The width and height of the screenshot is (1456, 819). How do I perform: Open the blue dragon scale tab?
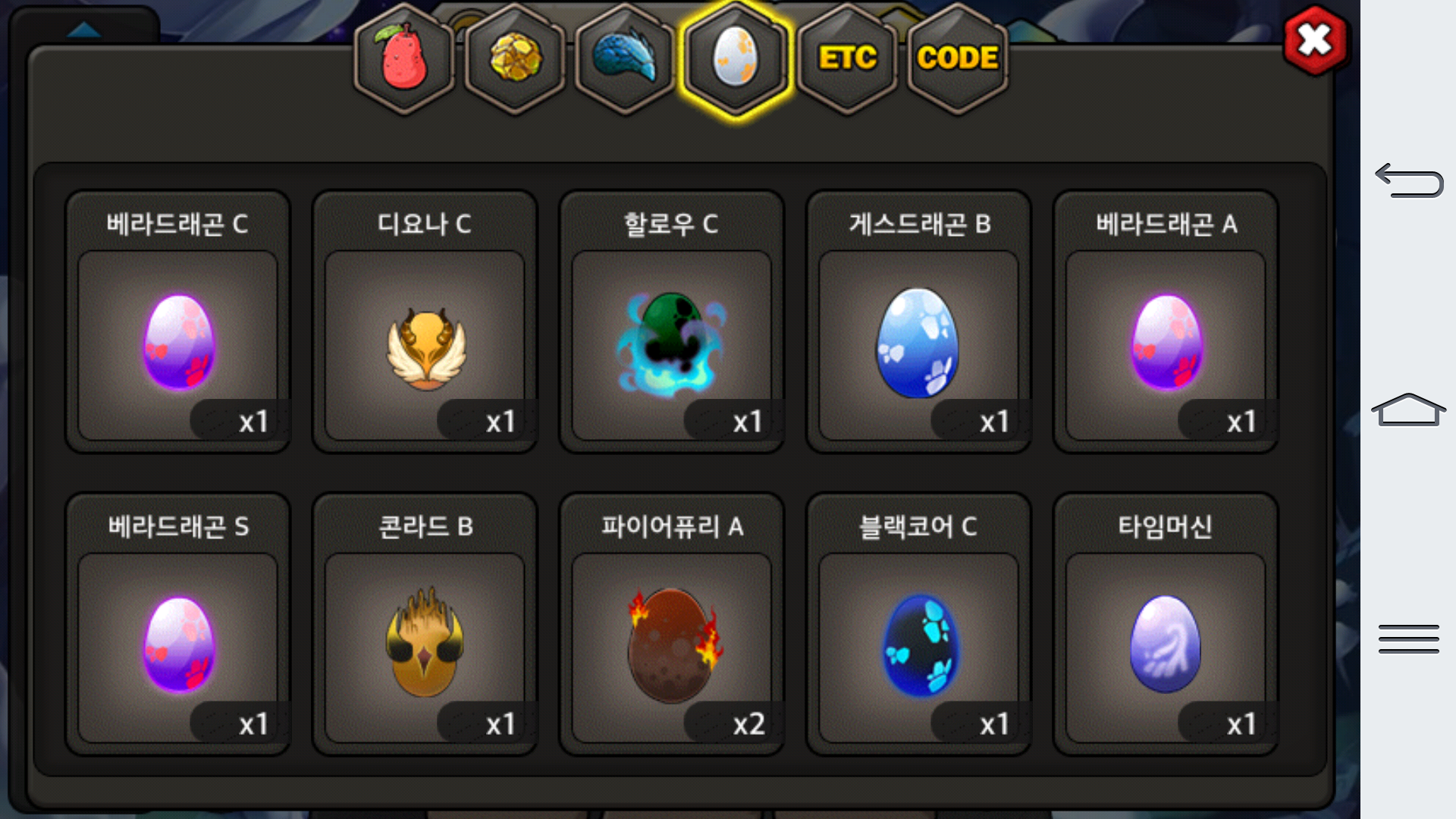[x=625, y=59]
